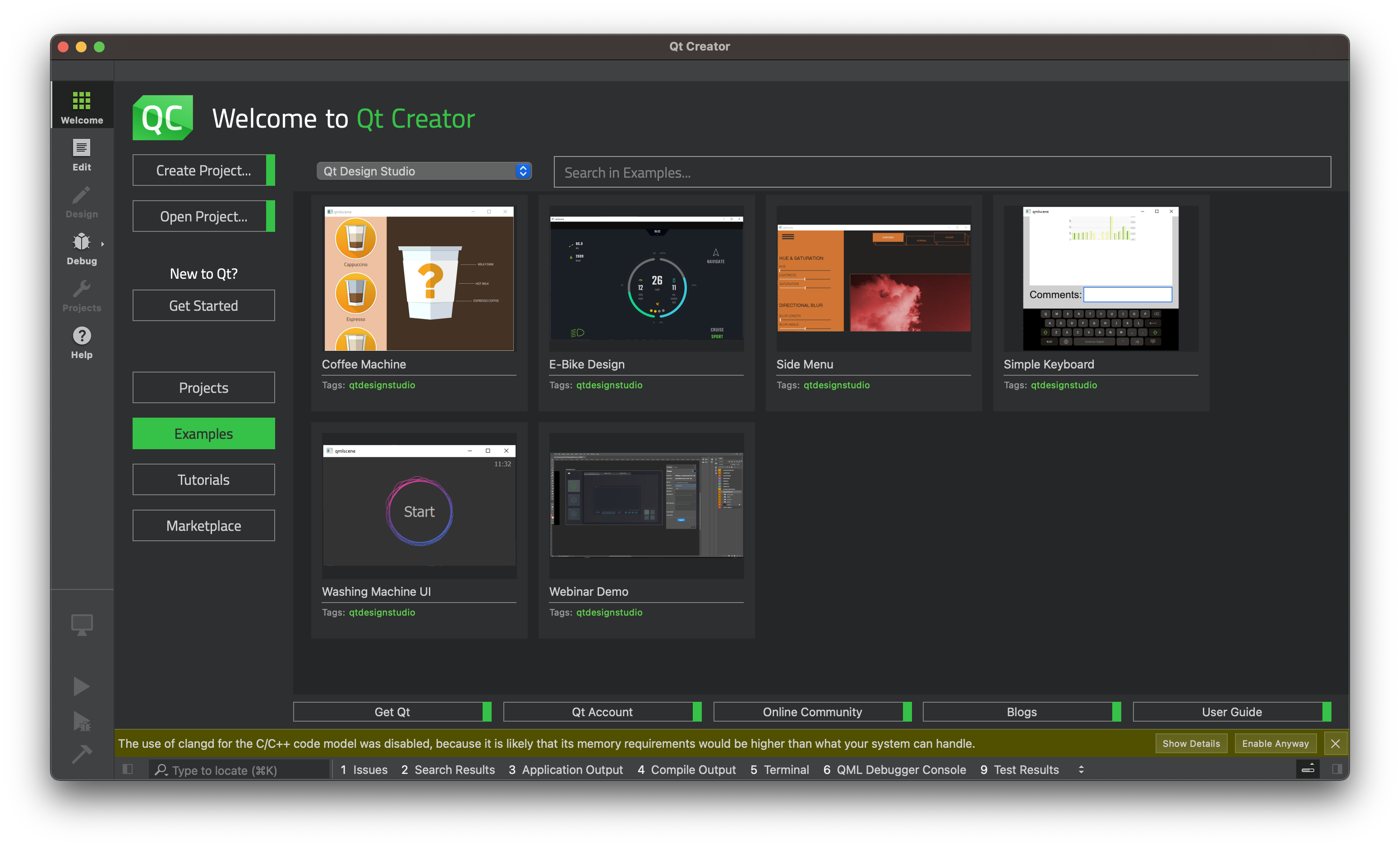Open the Tutorials tab
Viewport: 1400px width, 847px height.
[x=203, y=479]
